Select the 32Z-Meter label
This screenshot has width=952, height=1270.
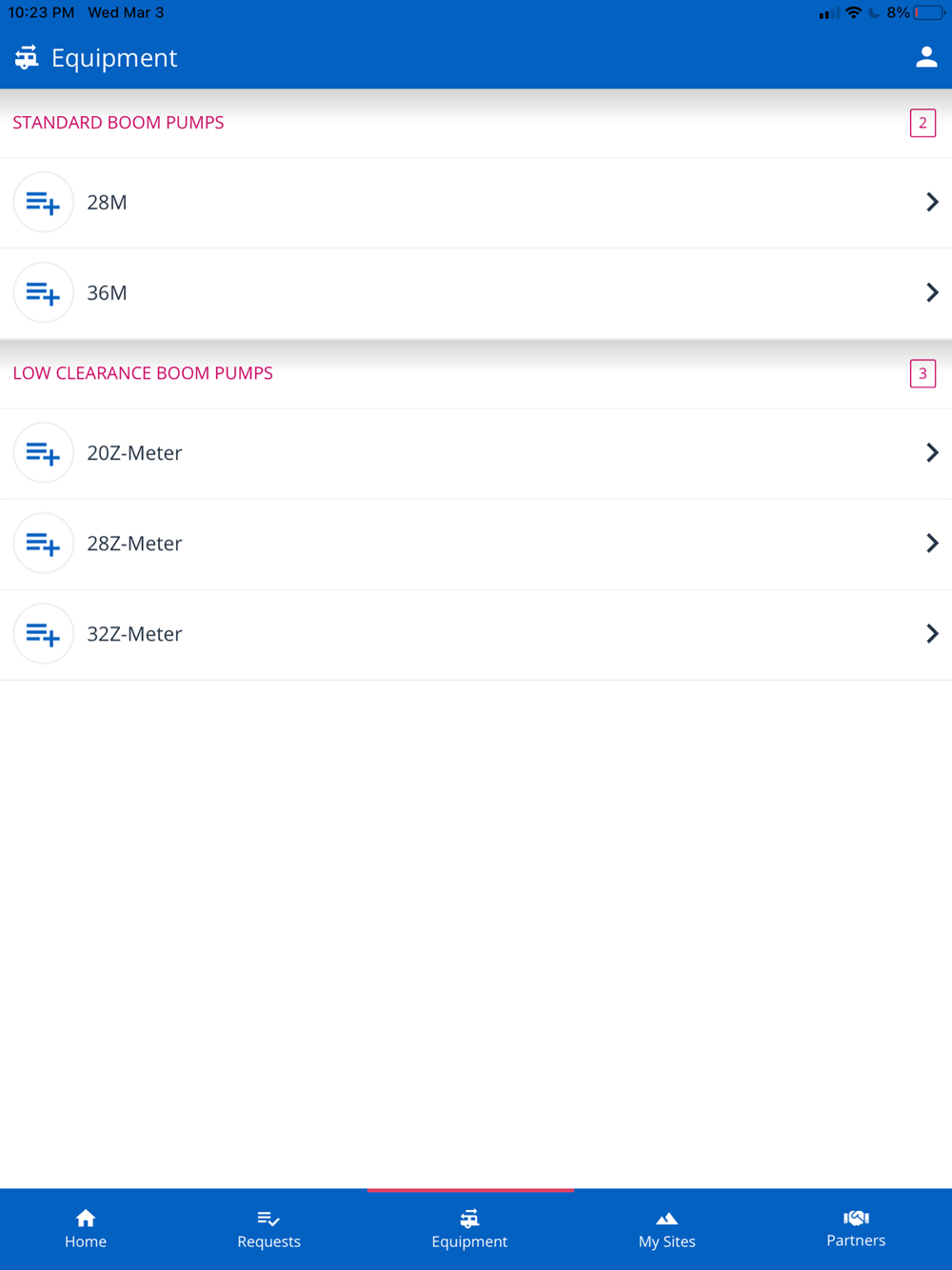(134, 633)
